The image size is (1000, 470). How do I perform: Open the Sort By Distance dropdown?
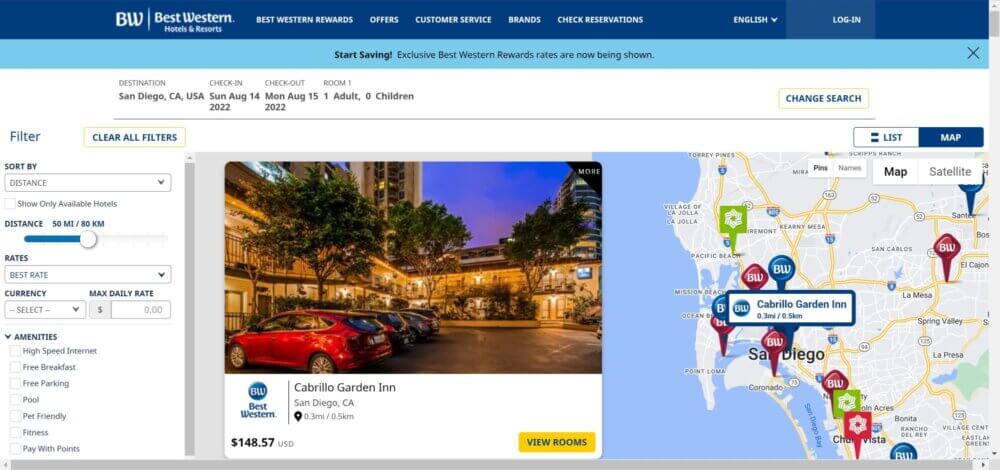click(88, 182)
